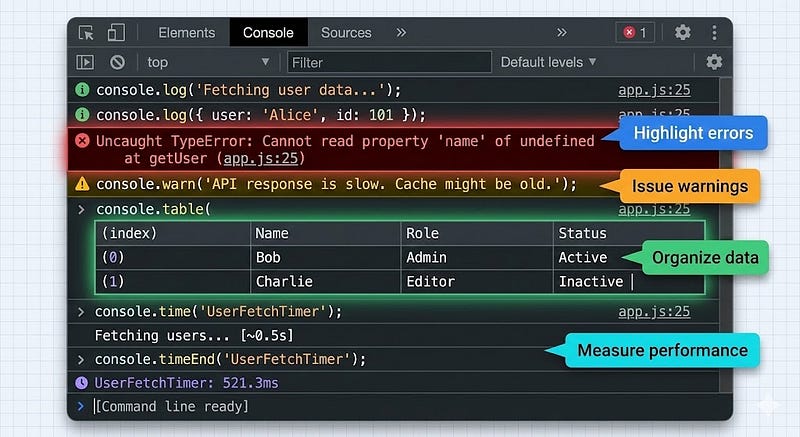Show more tabs via the chevron after Sources
Screen dimensions: 800x437
(x=402, y=33)
